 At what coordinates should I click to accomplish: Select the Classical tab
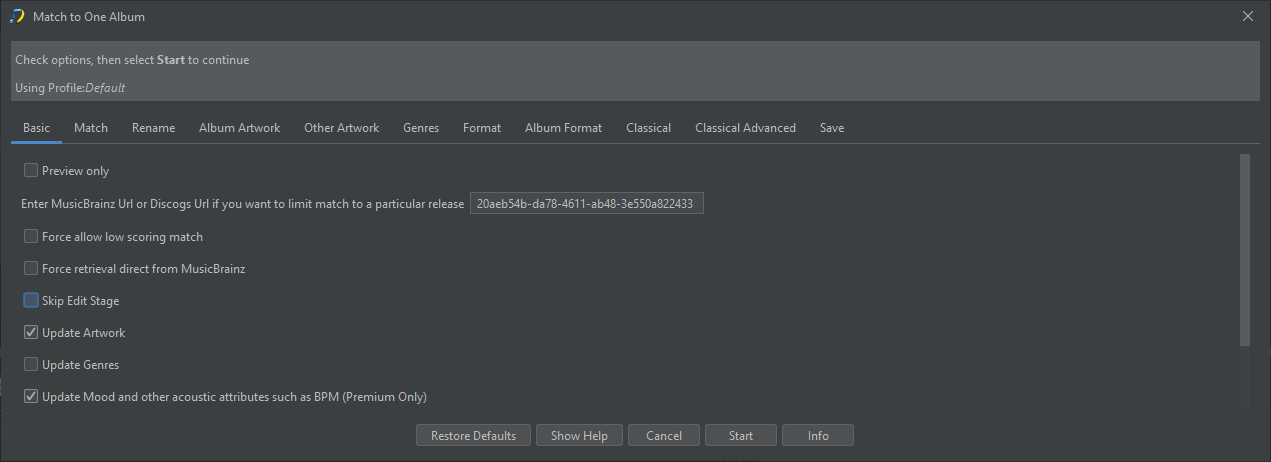point(649,128)
